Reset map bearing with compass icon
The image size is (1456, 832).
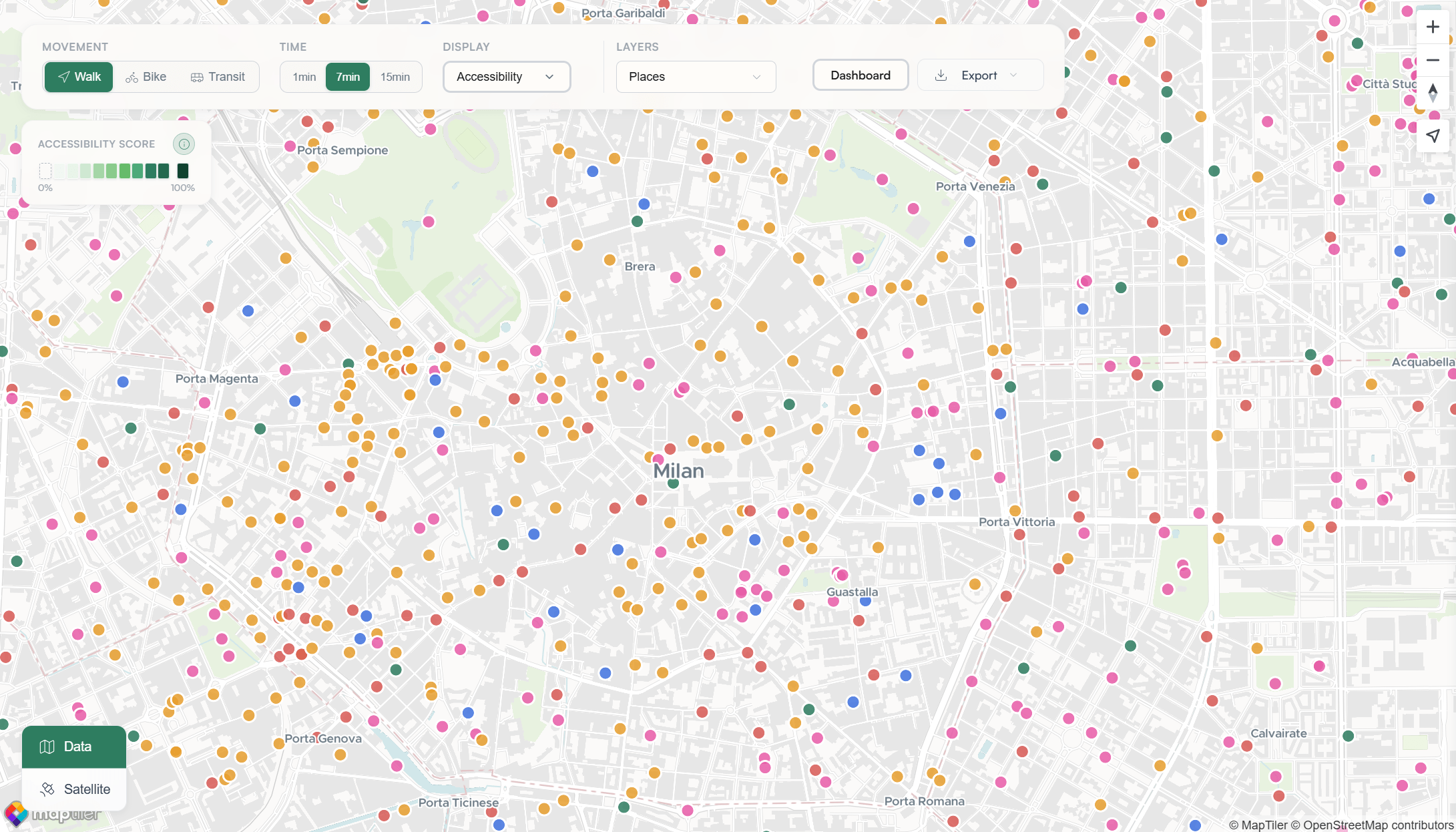pos(1433,93)
